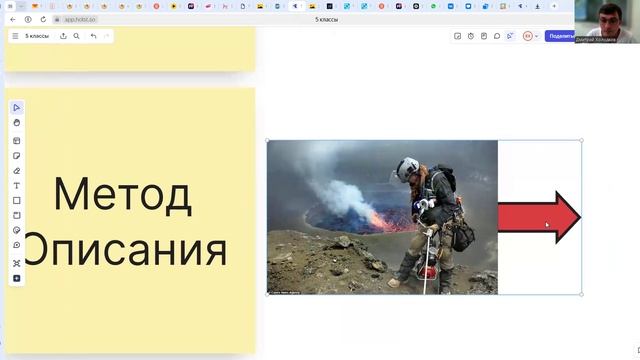The image size is (640, 360).
Task: Open the browser downloads icon
Action: point(537,6)
